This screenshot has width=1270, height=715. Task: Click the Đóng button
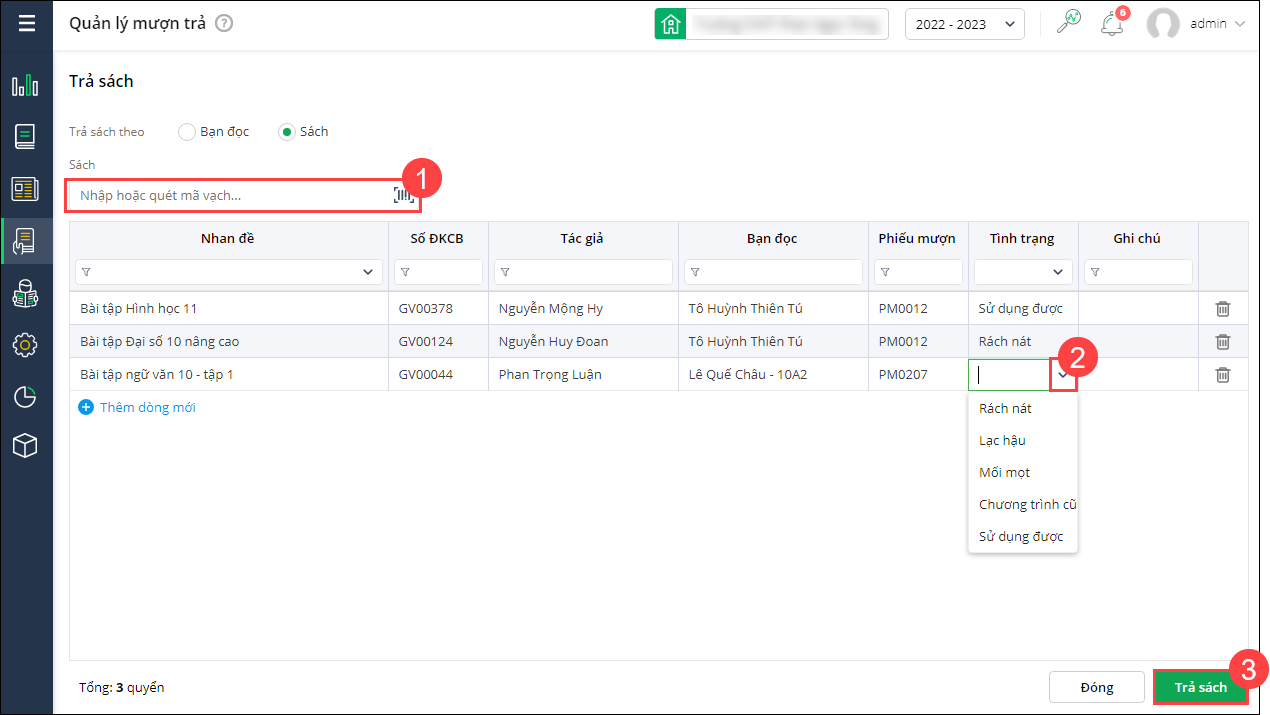click(1096, 687)
